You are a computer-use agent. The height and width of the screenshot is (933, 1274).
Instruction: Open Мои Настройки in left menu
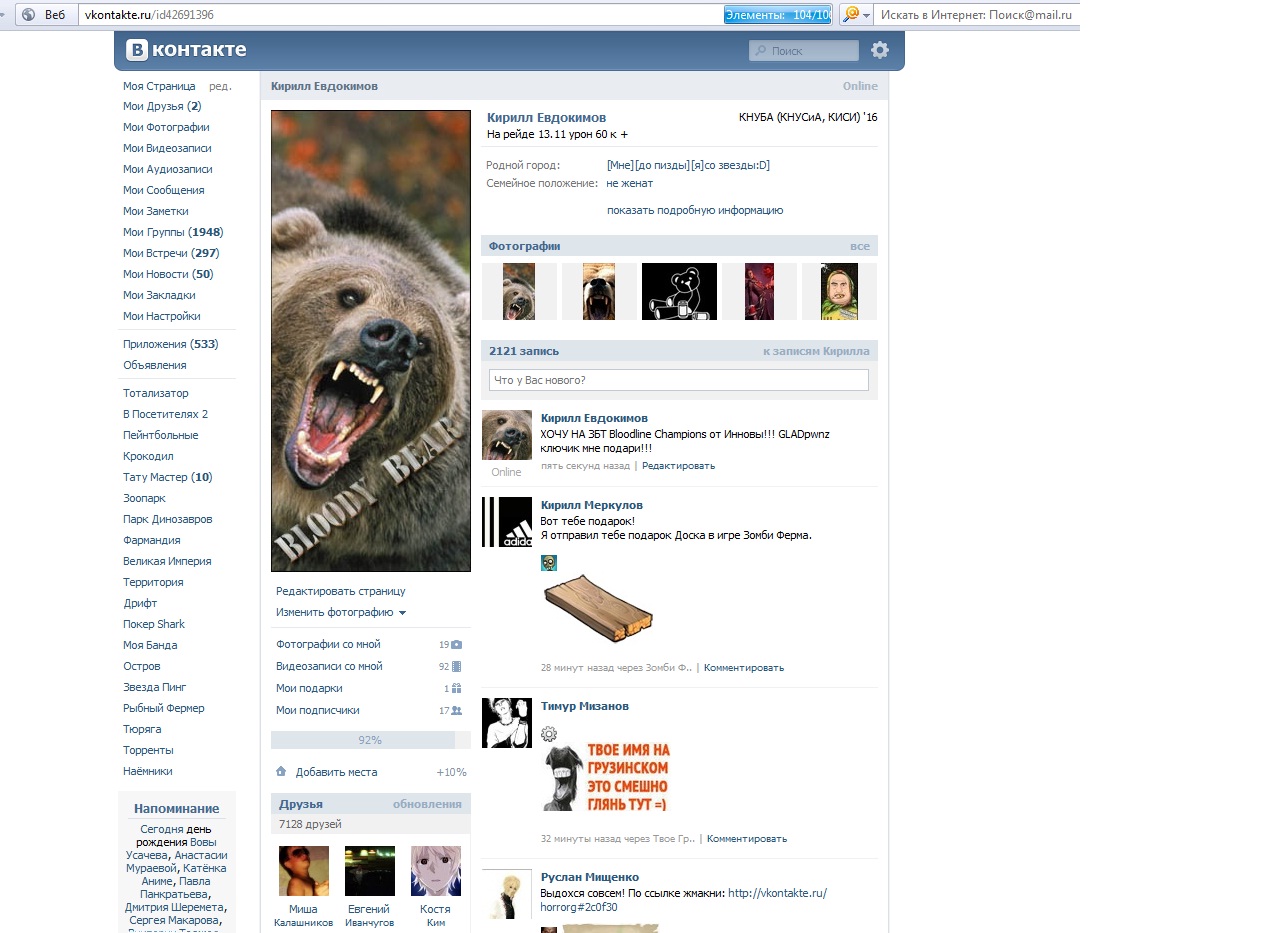tap(162, 316)
